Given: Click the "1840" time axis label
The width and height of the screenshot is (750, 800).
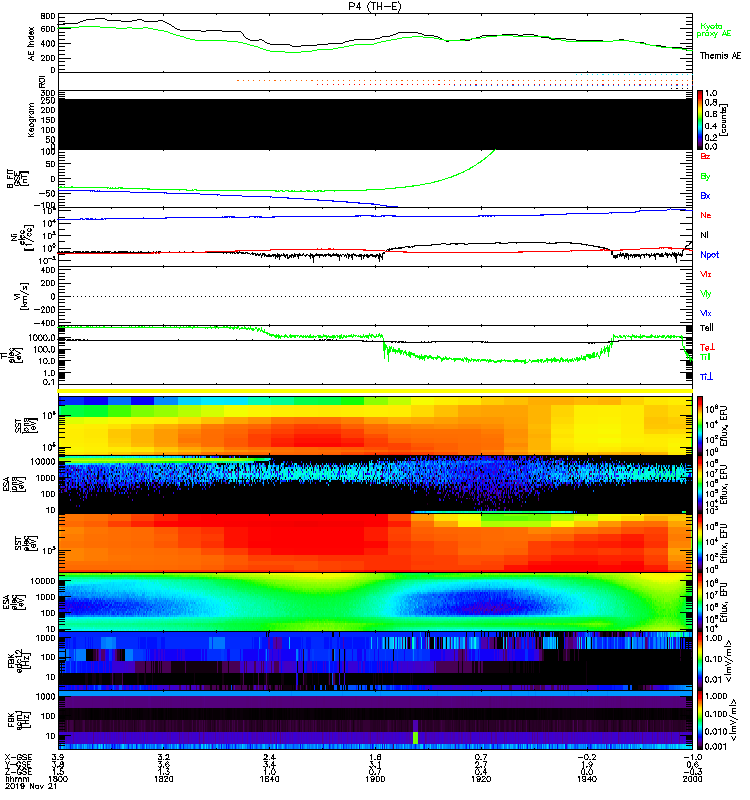Looking at the screenshot, I should 269,779.
